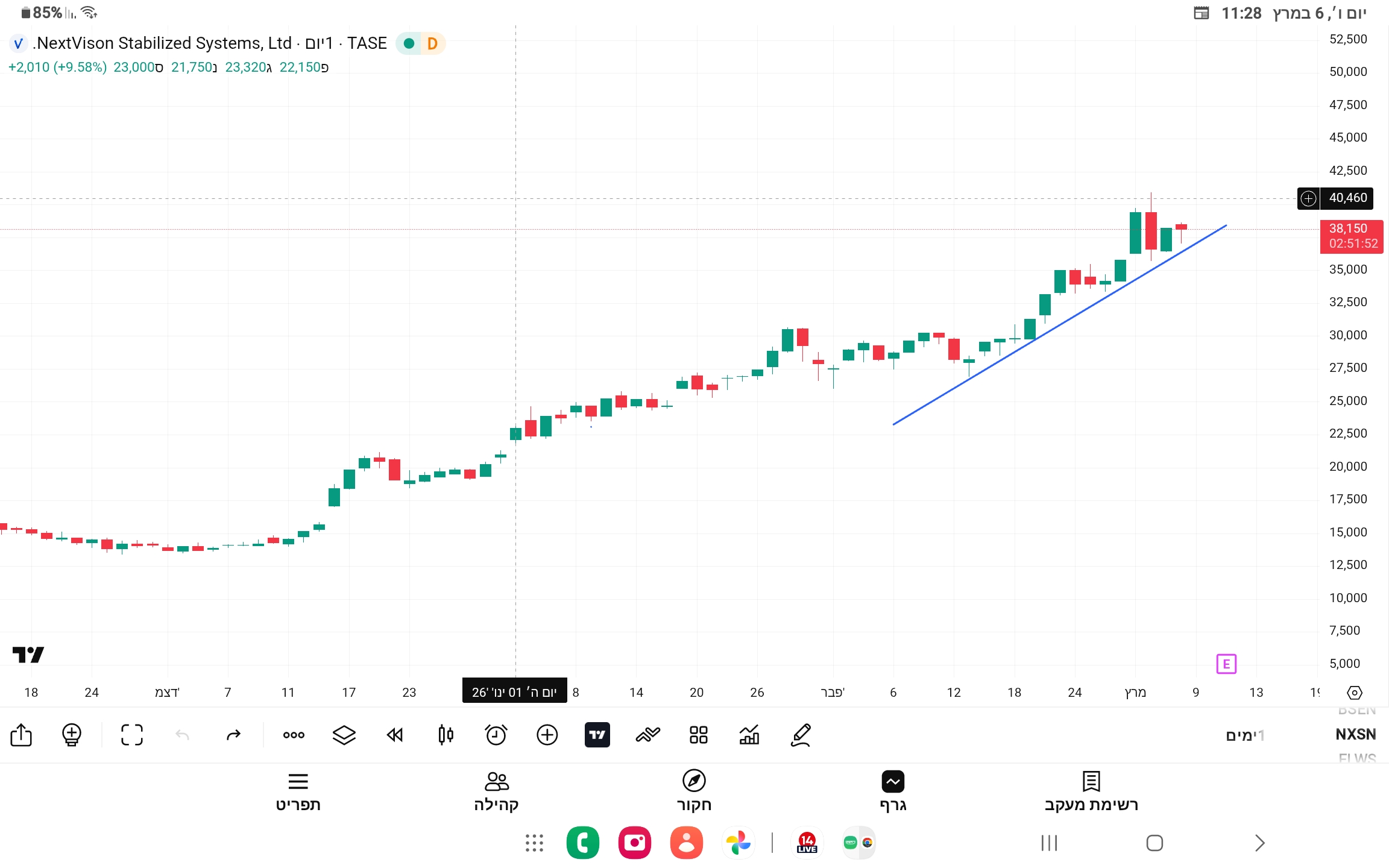The width and height of the screenshot is (1389, 868).
Task: Create an alert with clock icon
Action: point(496,735)
